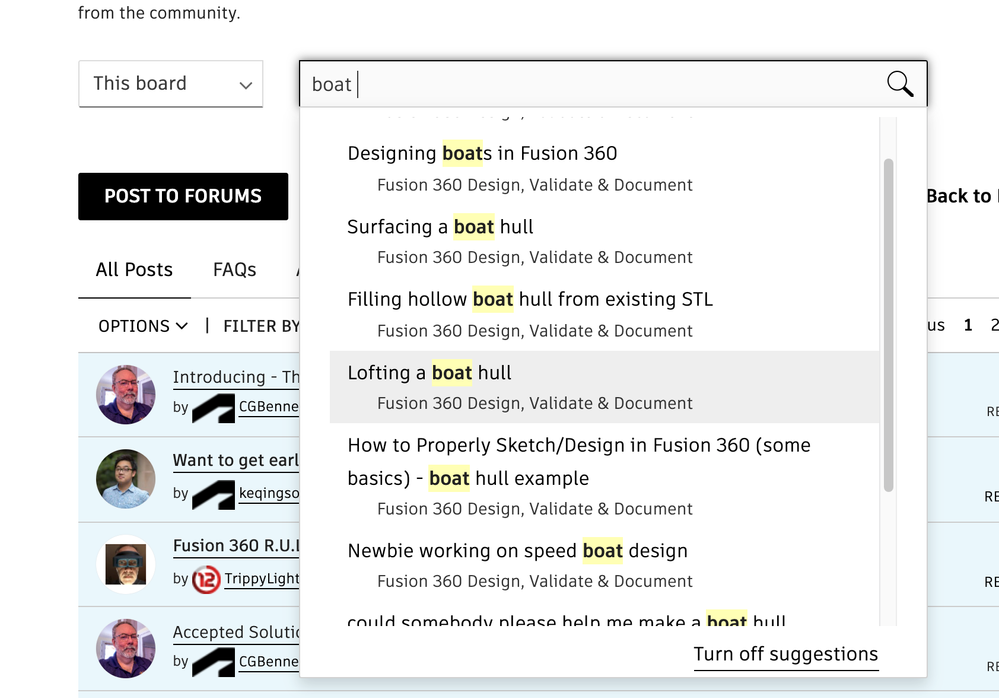Image resolution: width=999 pixels, height=698 pixels.
Task: Open the 'This board' scope dropdown
Action: pos(171,84)
